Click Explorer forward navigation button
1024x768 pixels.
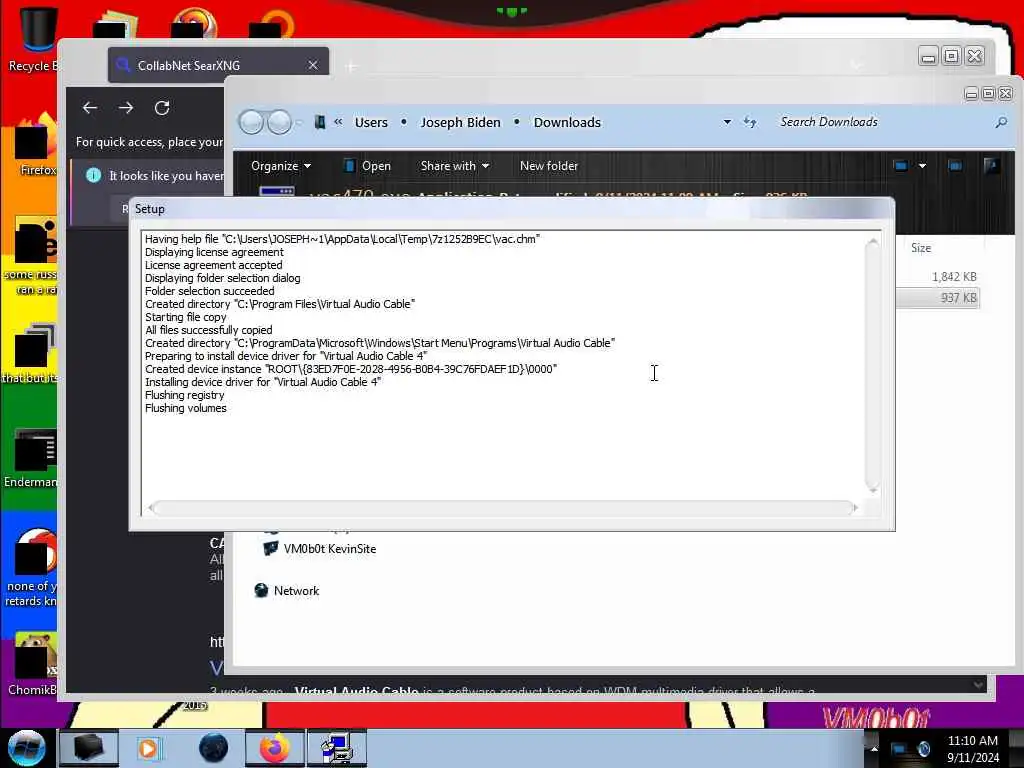[x=280, y=122]
